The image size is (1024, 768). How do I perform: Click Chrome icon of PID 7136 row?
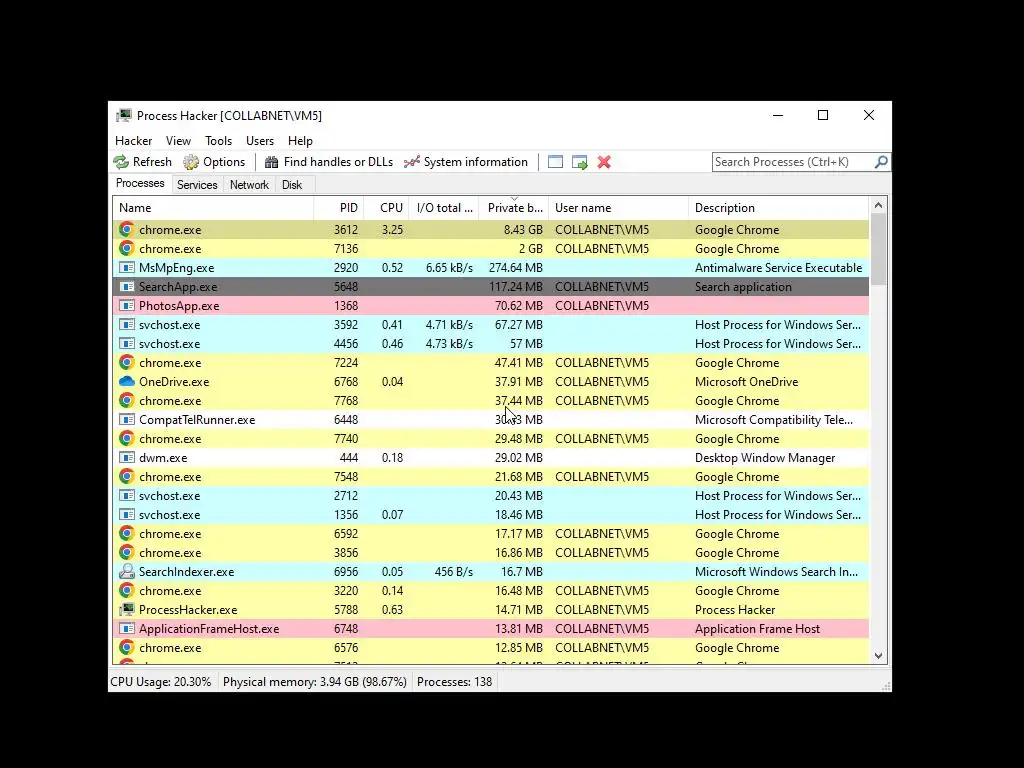pyautogui.click(x=127, y=249)
